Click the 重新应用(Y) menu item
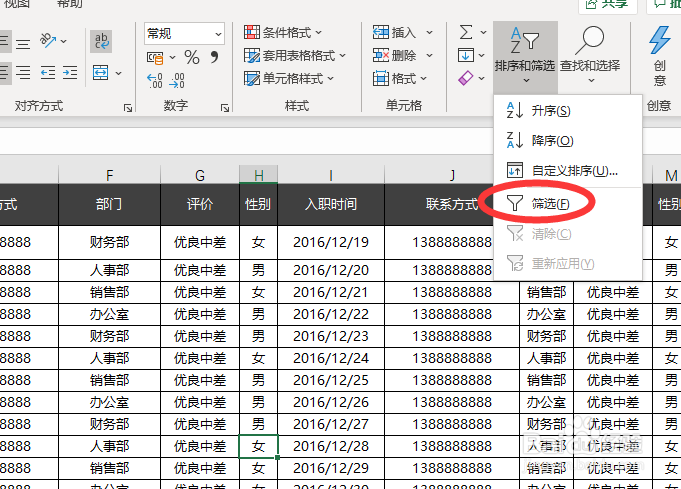681x489 pixels. [x=568, y=264]
